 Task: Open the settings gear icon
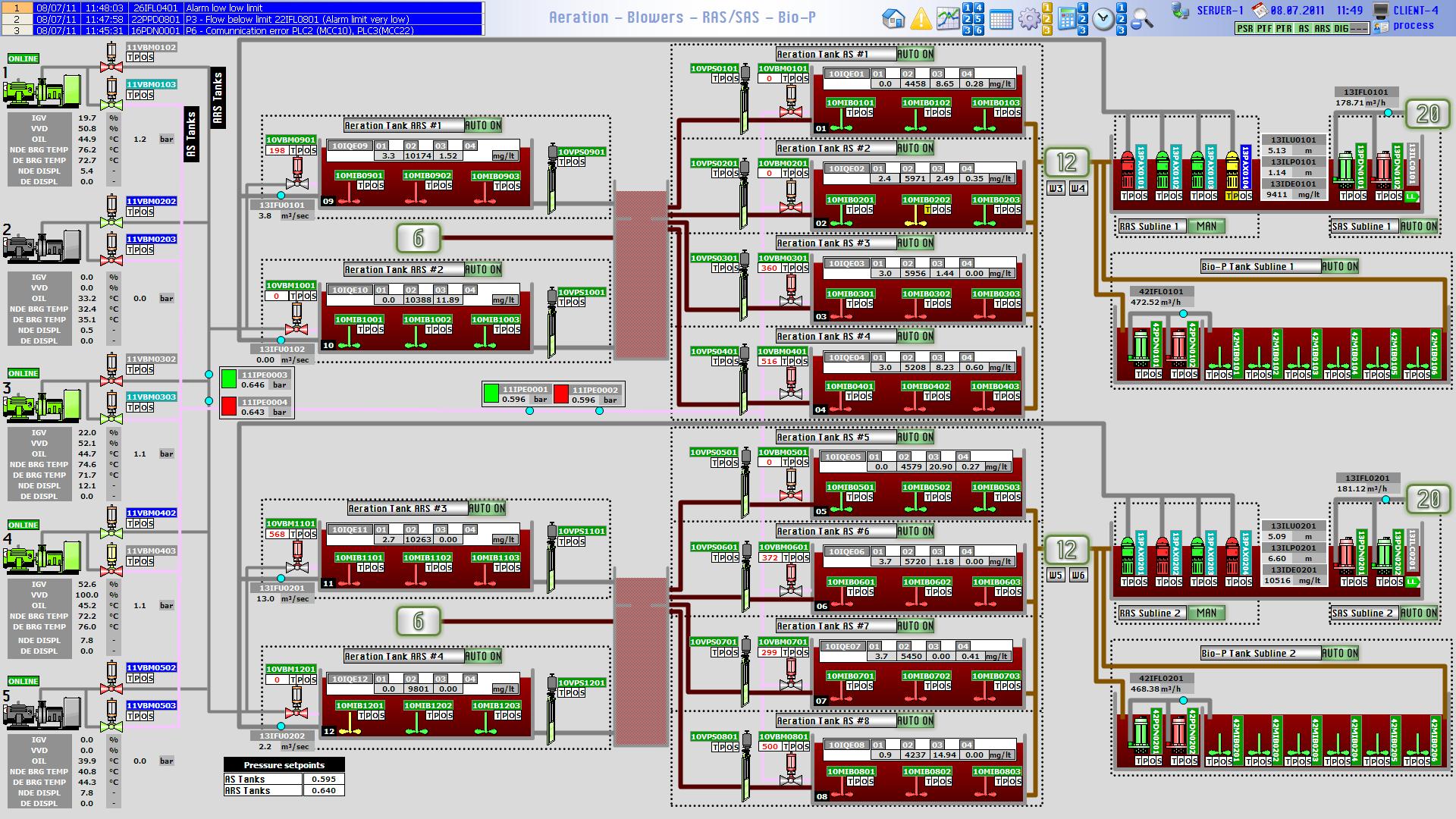[1028, 18]
